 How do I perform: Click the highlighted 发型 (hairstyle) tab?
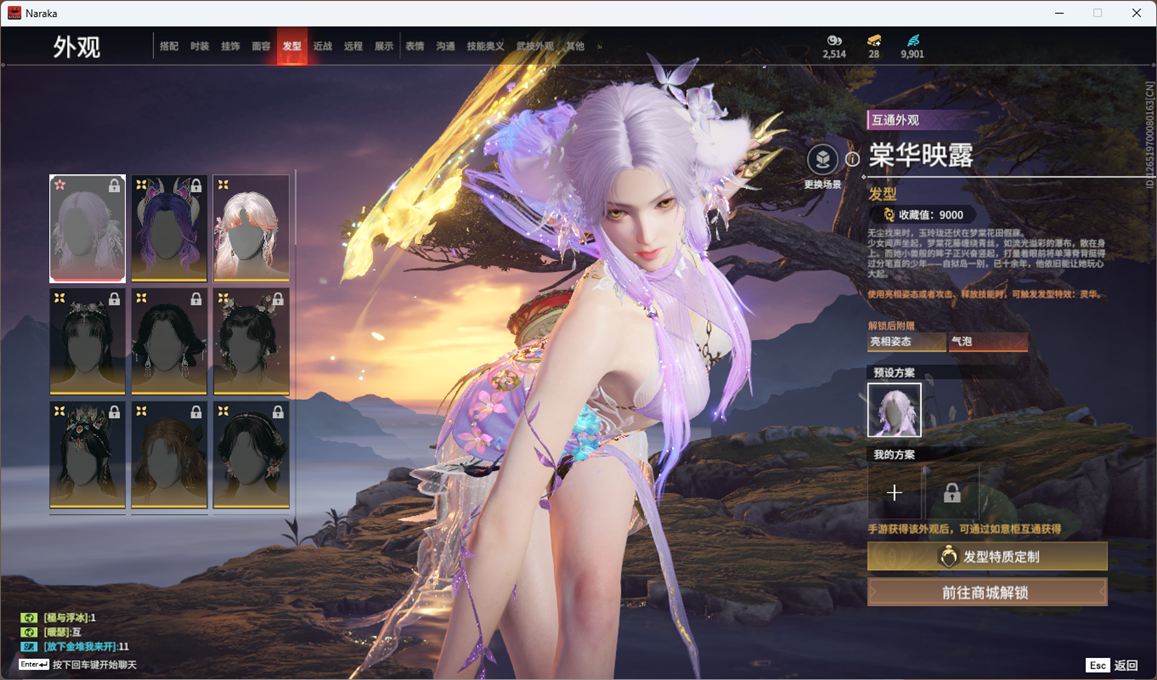pos(292,46)
